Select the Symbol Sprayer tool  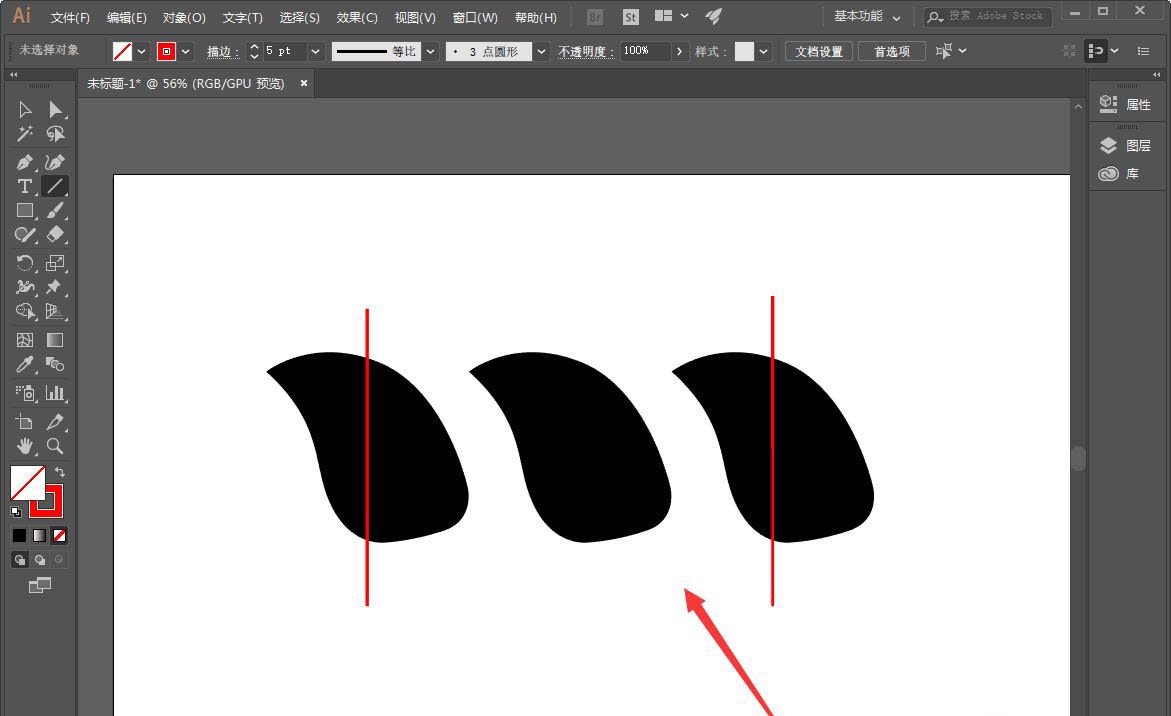click(25, 393)
